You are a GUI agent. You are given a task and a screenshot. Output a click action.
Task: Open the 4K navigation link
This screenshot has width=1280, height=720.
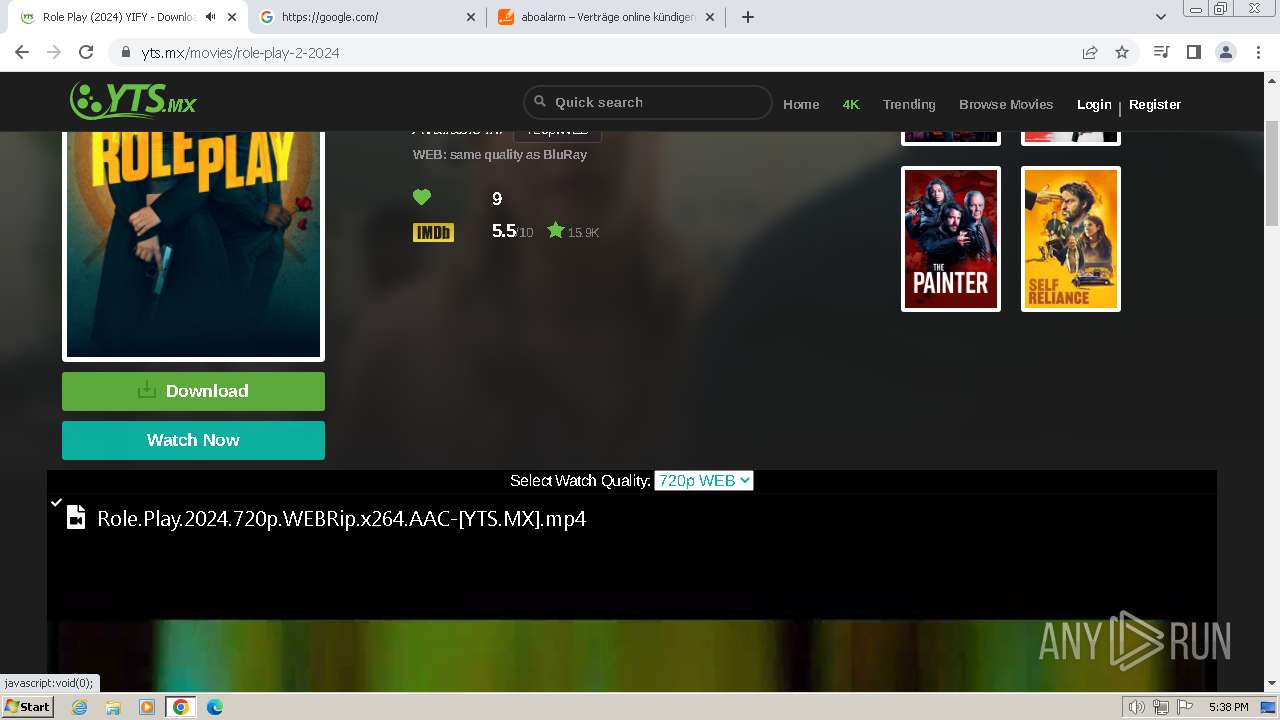[x=851, y=104]
